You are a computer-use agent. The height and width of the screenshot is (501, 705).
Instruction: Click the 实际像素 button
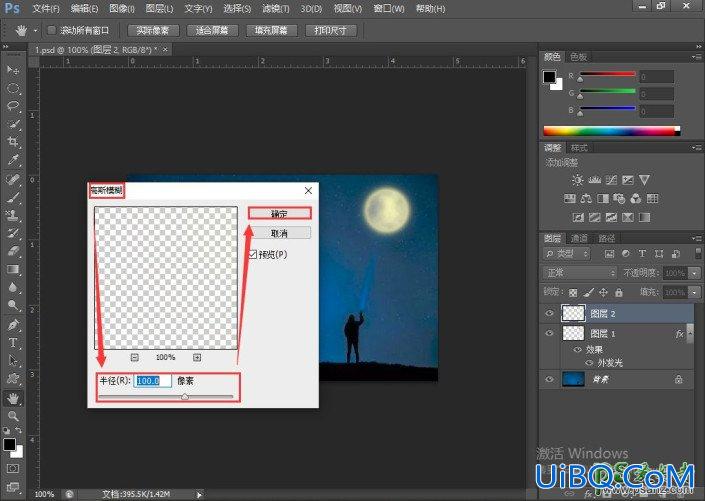pos(153,31)
